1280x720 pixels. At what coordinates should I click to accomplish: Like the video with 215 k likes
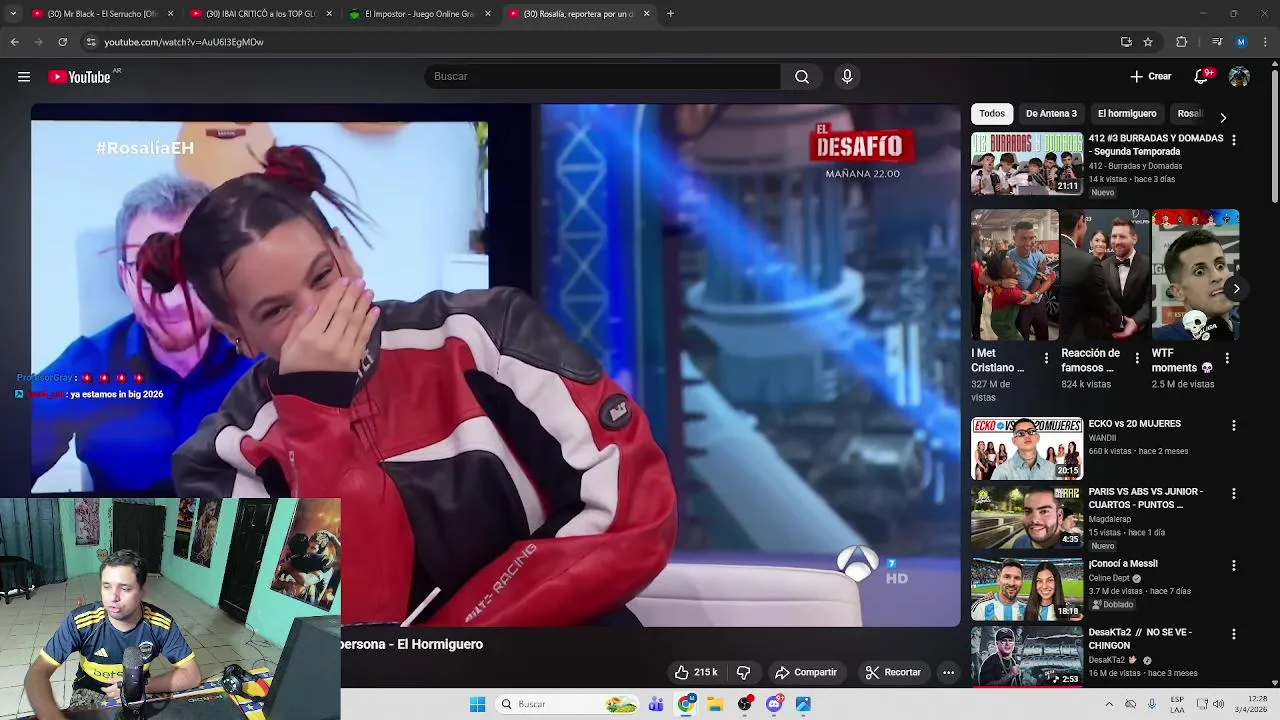pyautogui.click(x=695, y=672)
